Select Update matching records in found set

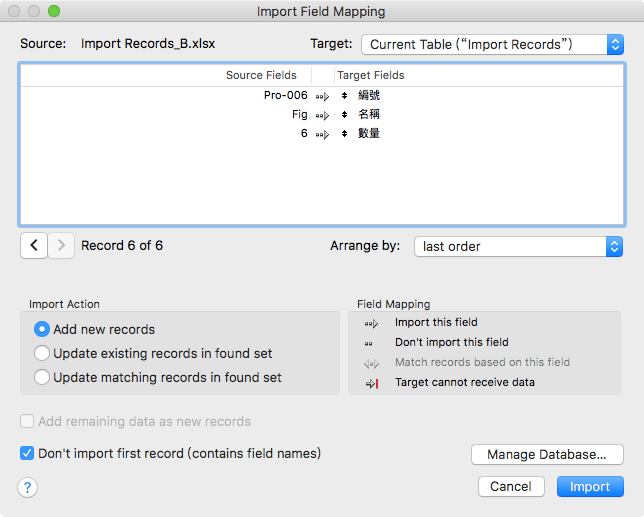coord(42,378)
